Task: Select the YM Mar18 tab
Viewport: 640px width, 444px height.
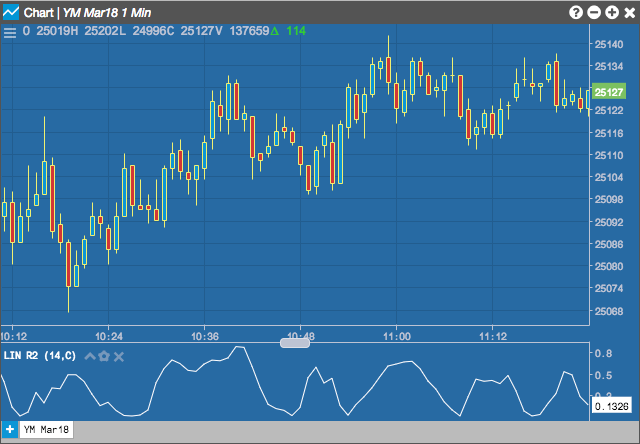Action: coord(46,429)
